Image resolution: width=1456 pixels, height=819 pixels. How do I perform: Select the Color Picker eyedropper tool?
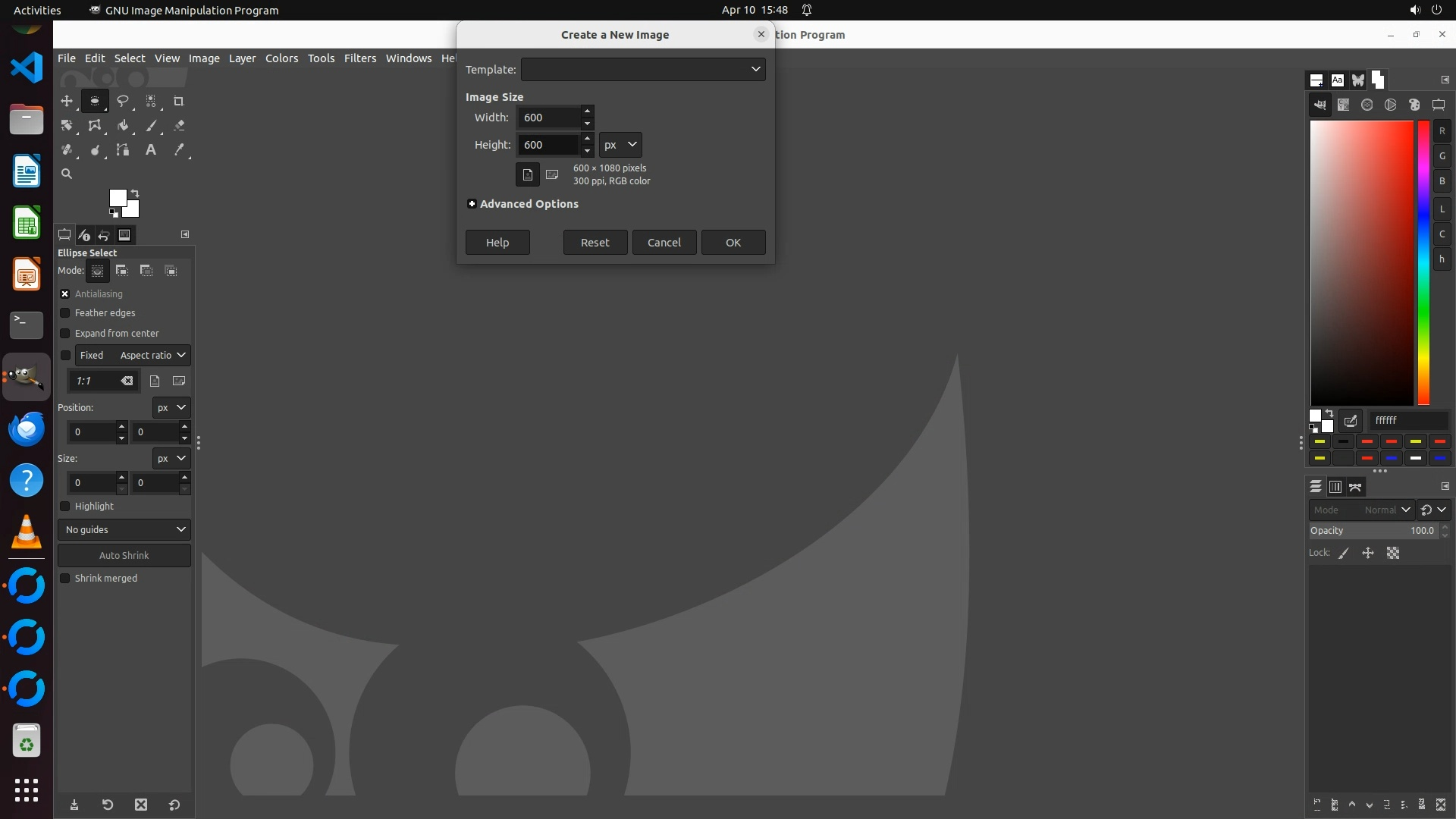(x=179, y=150)
